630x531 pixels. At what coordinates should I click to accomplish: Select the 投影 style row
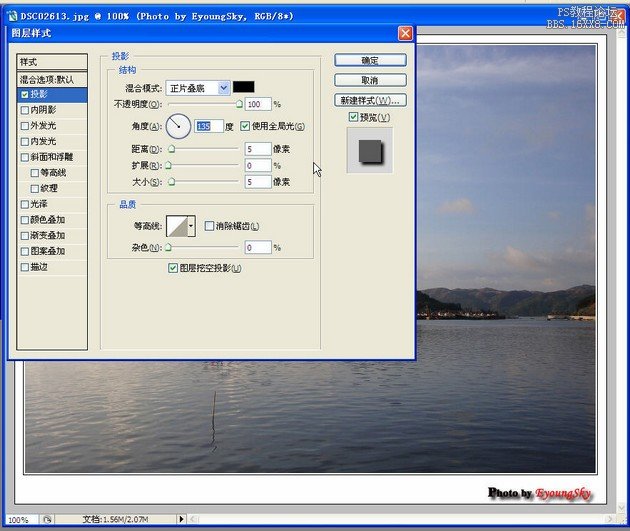coord(52,94)
